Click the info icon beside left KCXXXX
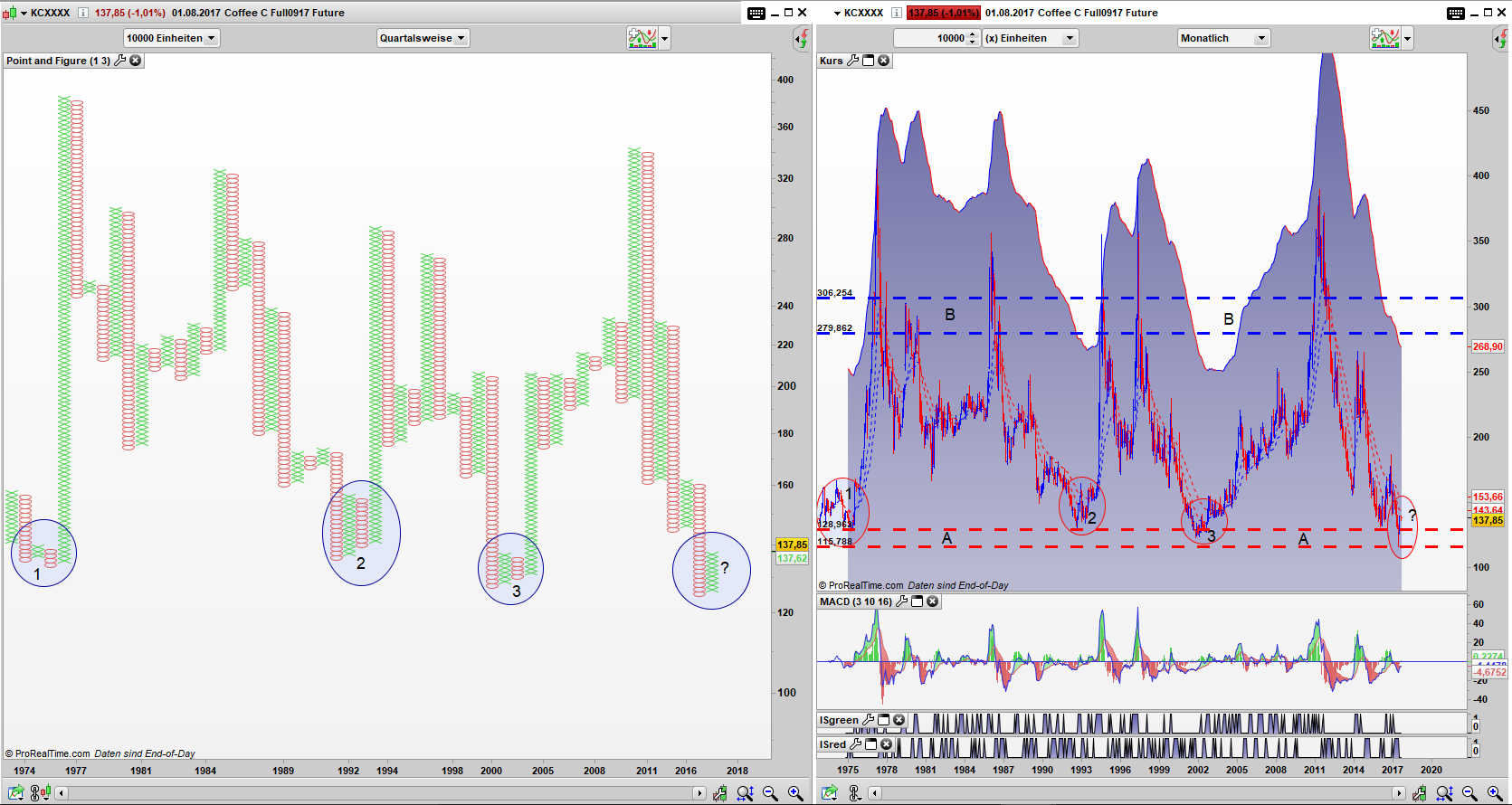This screenshot has height=805, width=1512. (82, 13)
